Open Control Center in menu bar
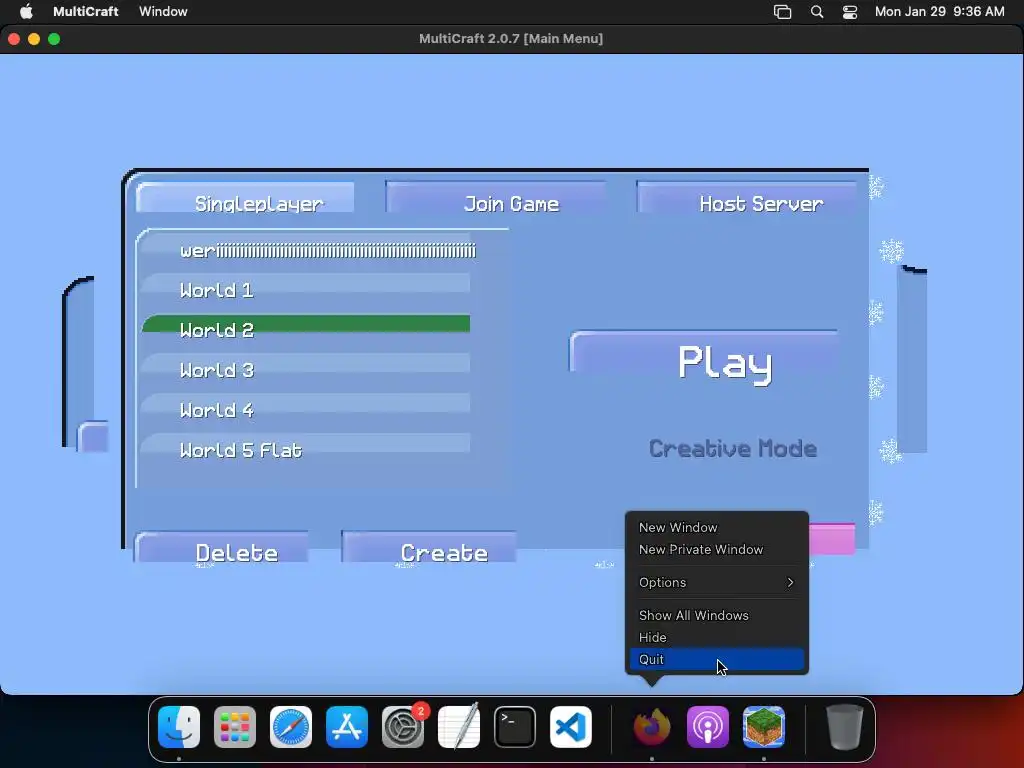The width and height of the screenshot is (1024, 768). 850,12
